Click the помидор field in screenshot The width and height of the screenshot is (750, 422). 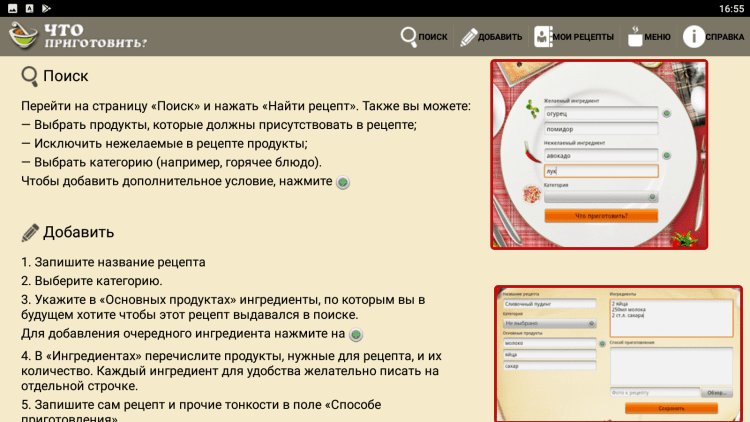click(x=601, y=129)
